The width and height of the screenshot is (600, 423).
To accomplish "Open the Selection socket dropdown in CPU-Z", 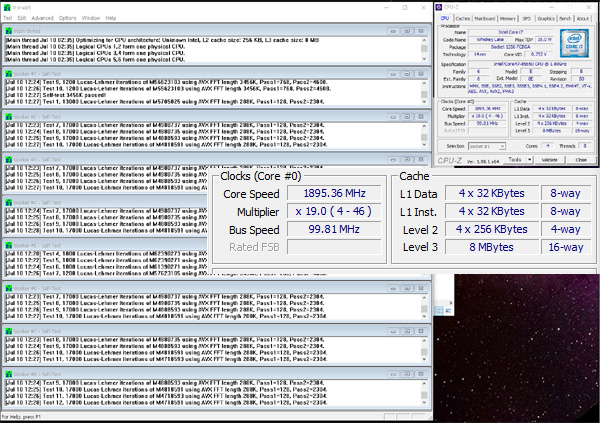I will coord(487,146).
